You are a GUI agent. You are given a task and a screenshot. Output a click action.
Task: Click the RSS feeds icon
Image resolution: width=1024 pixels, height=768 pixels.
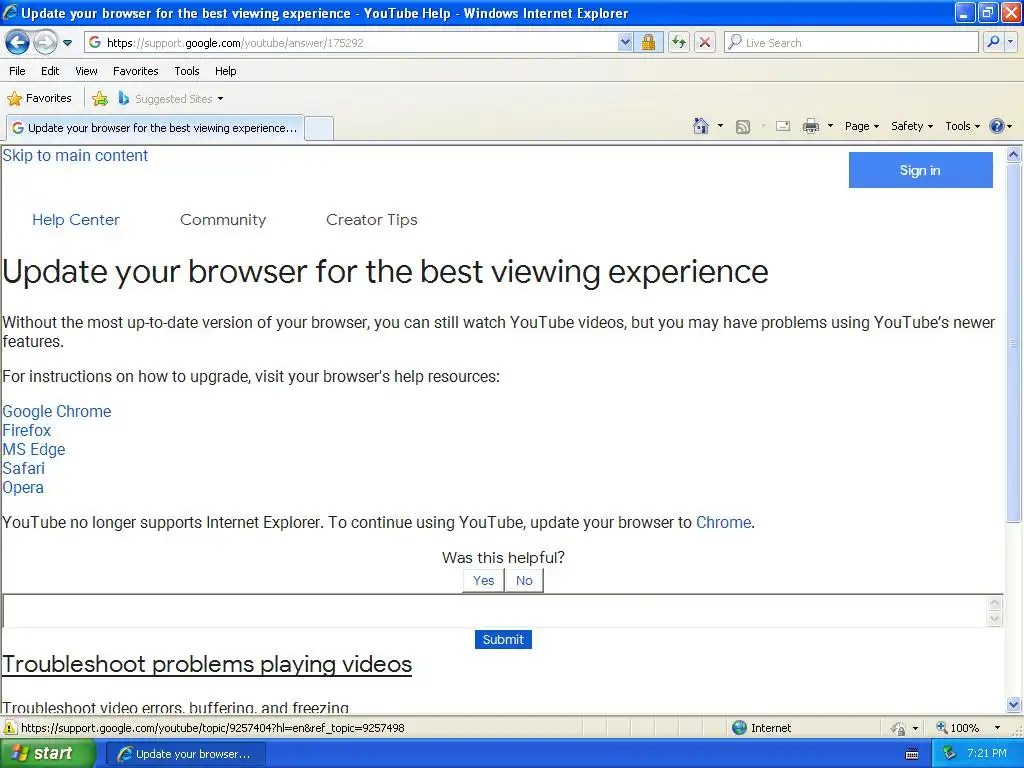pos(743,127)
